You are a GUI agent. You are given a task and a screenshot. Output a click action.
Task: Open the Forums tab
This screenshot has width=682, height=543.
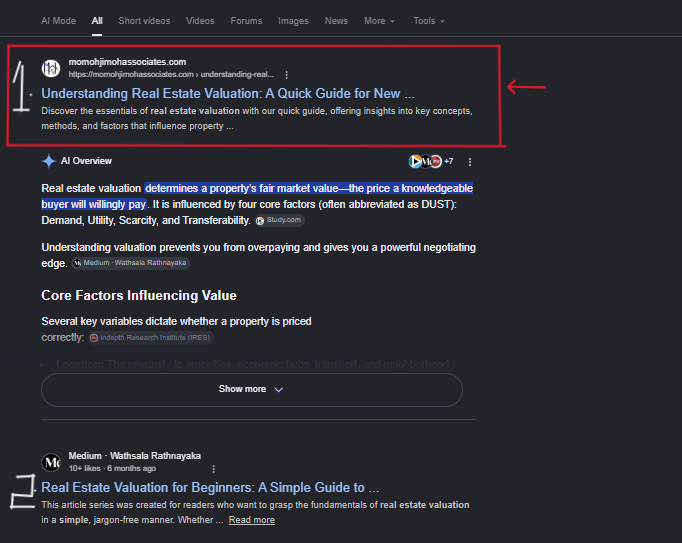[x=246, y=21]
